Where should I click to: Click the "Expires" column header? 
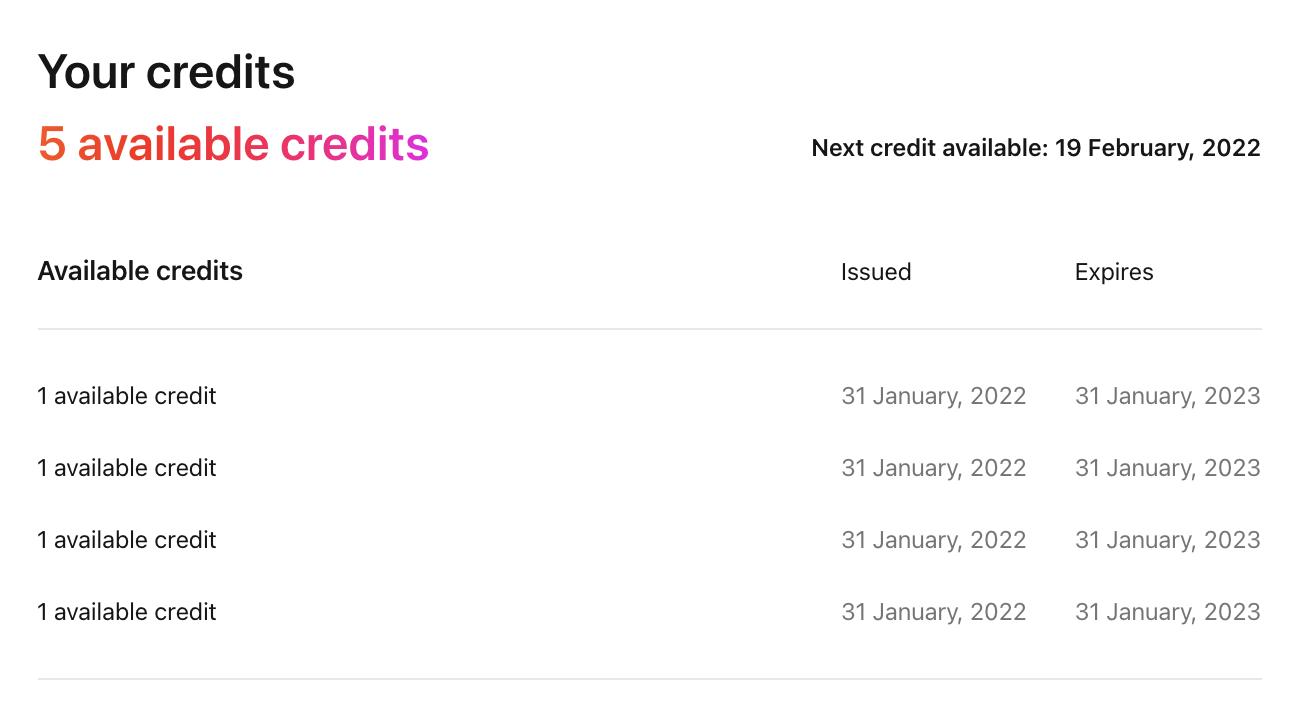[1114, 272]
